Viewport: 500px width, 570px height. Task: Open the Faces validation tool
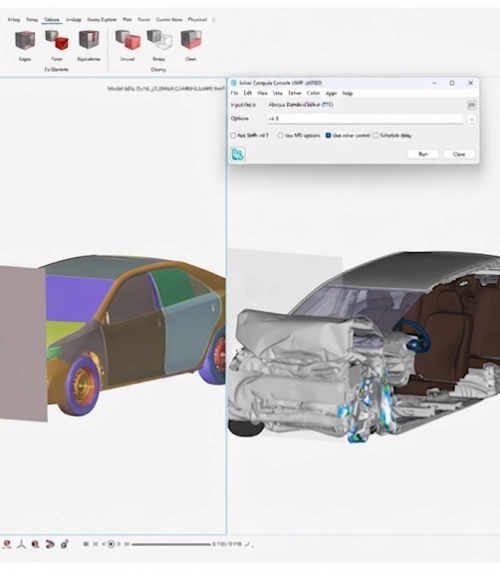(x=57, y=45)
